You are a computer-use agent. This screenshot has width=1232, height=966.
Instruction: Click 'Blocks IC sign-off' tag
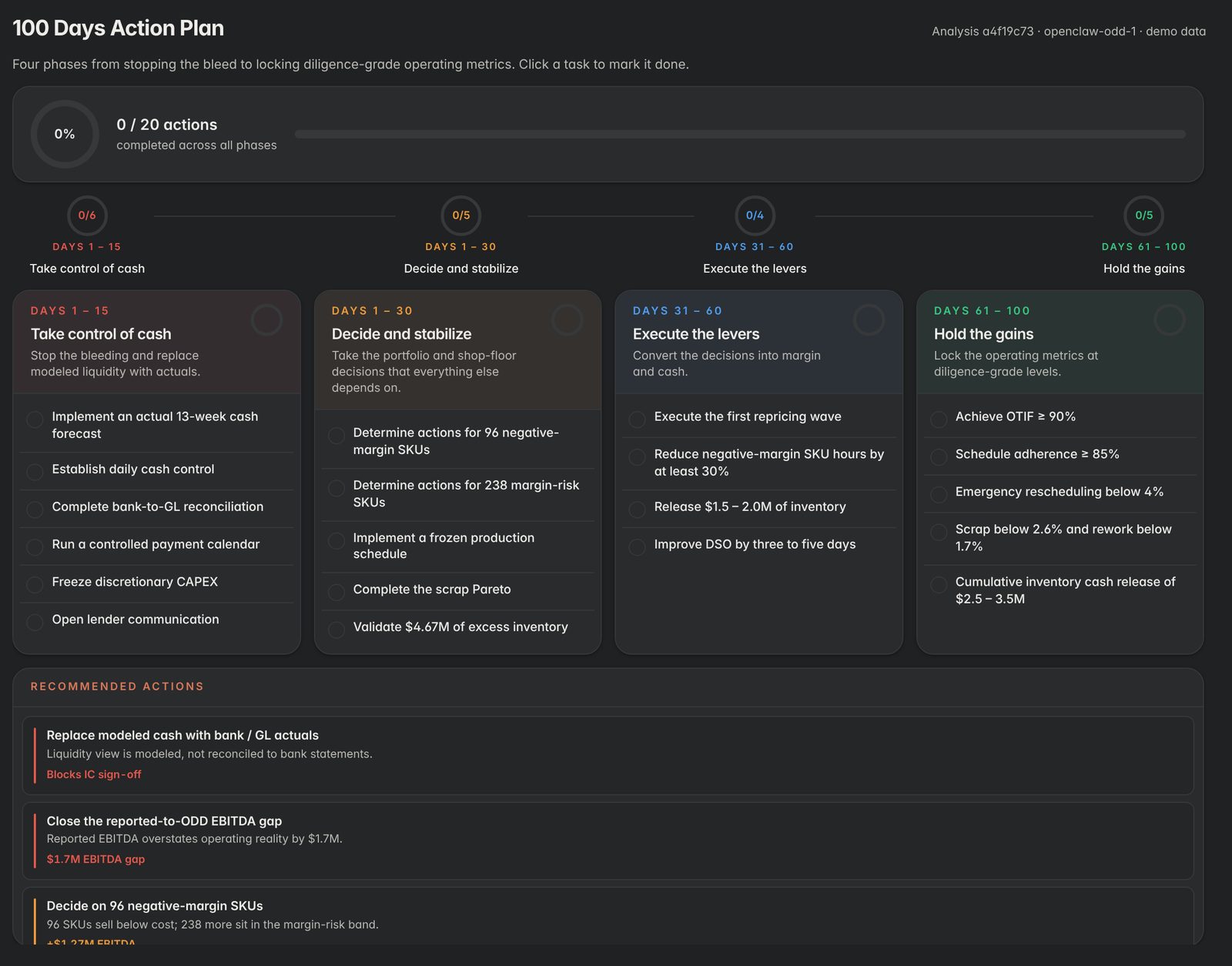pos(94,774)
